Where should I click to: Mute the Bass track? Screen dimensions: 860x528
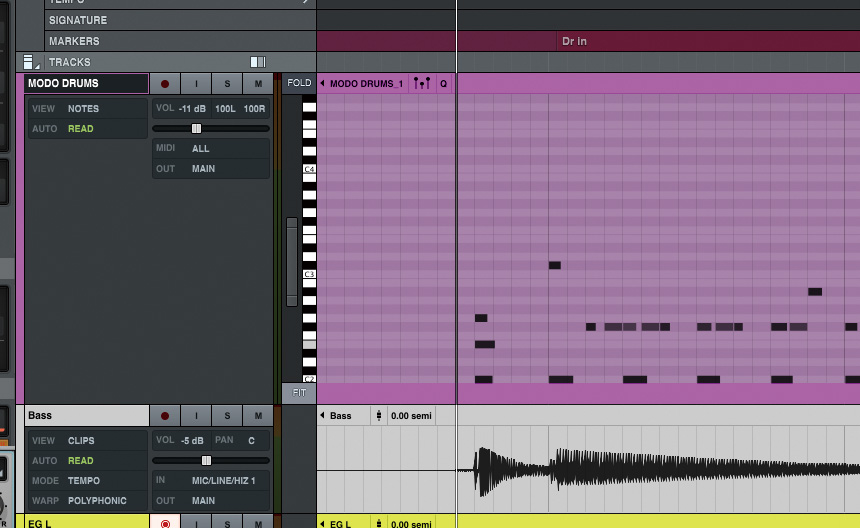(x=258, y=416)
